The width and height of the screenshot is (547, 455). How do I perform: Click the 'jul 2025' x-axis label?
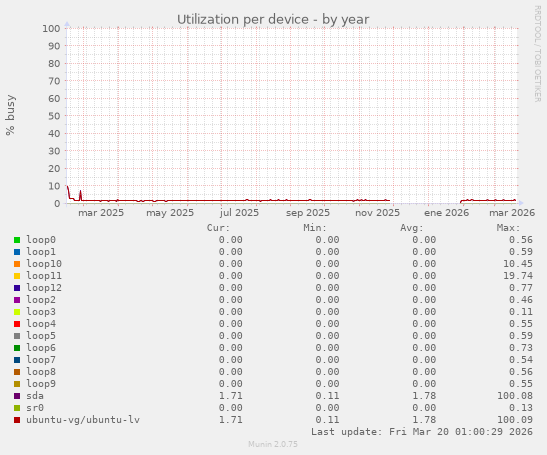(x=239, y=213)
